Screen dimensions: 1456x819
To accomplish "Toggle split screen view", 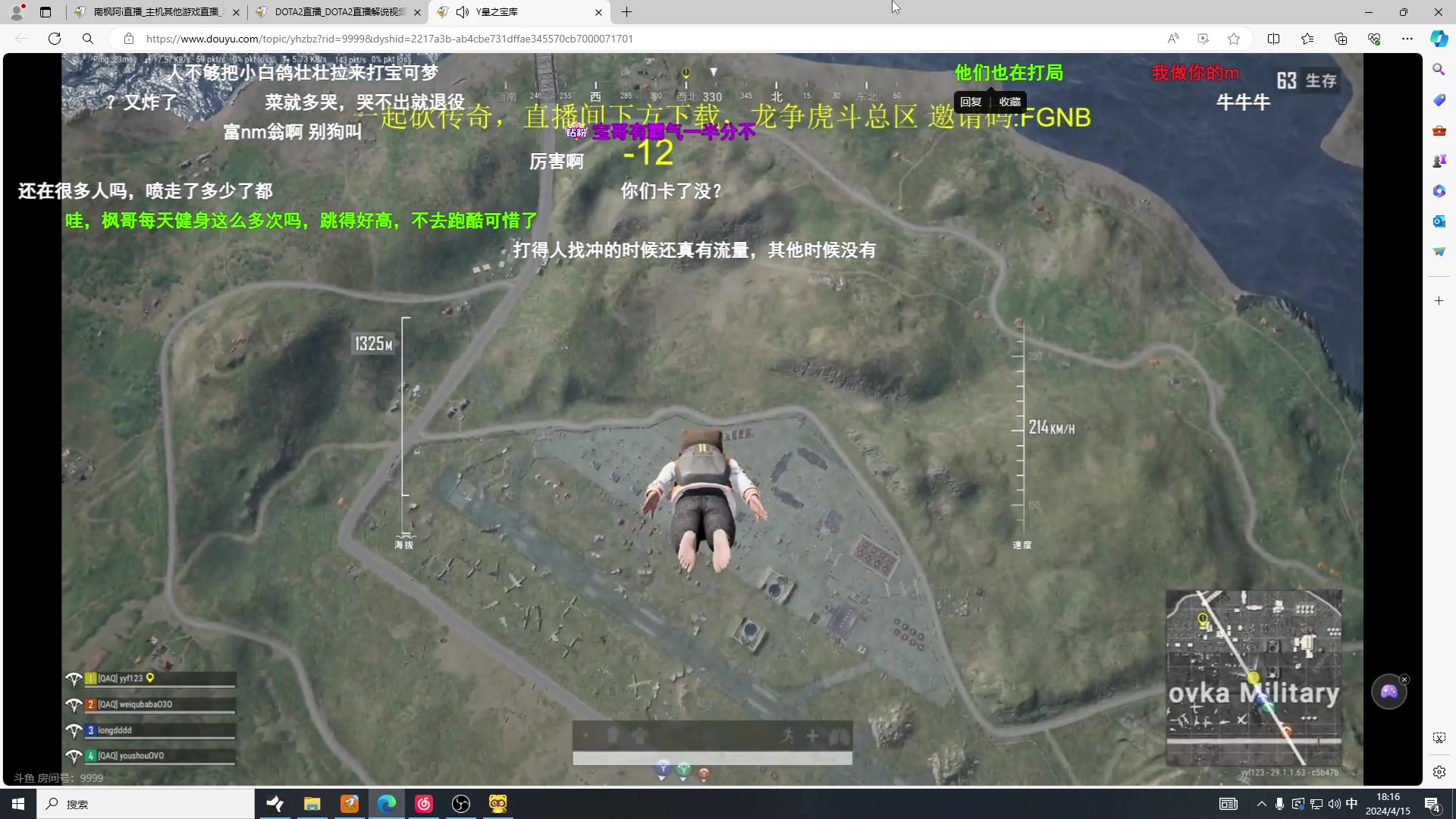I will click(x=1274, y=39).
